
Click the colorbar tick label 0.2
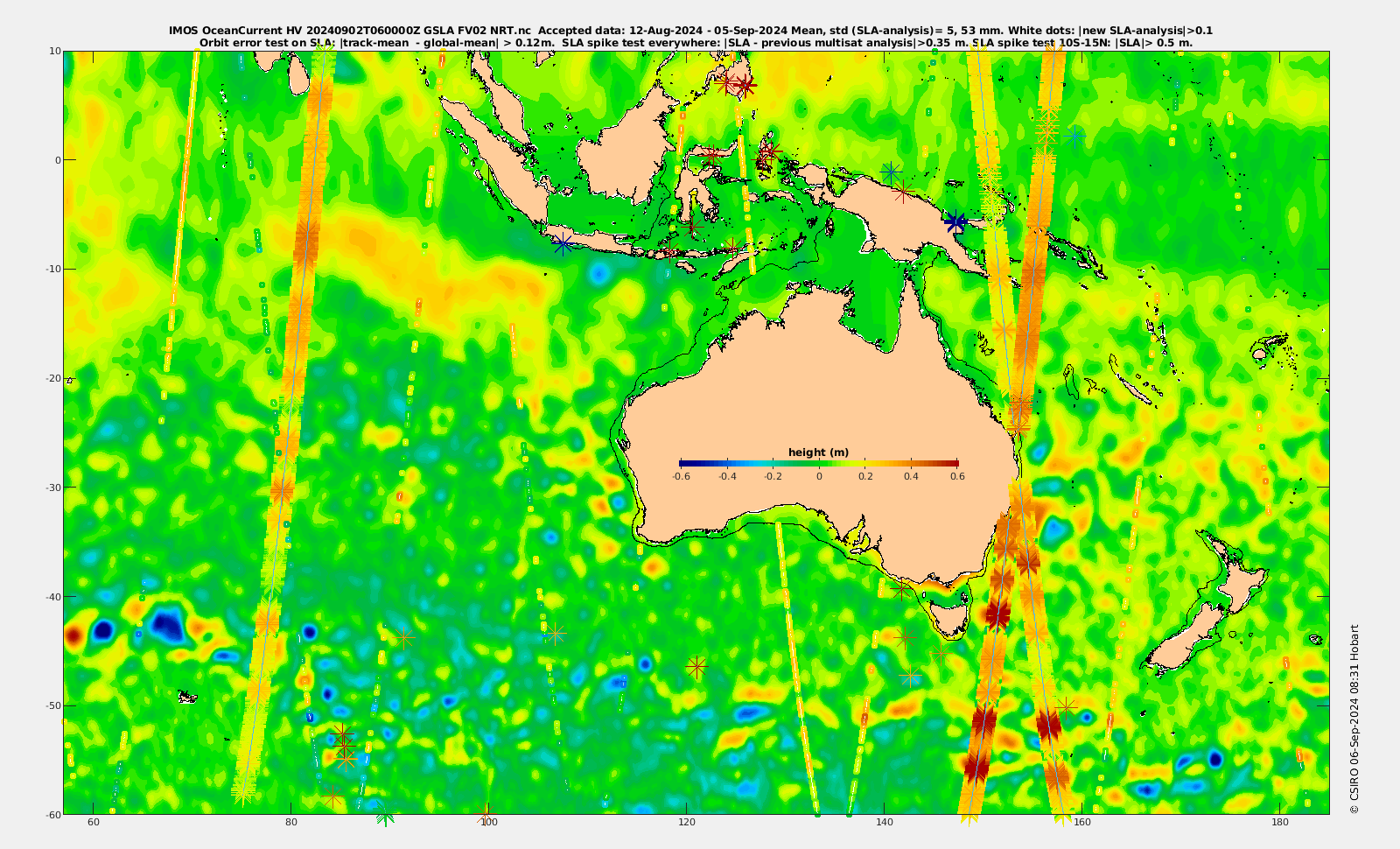[865, 477]
